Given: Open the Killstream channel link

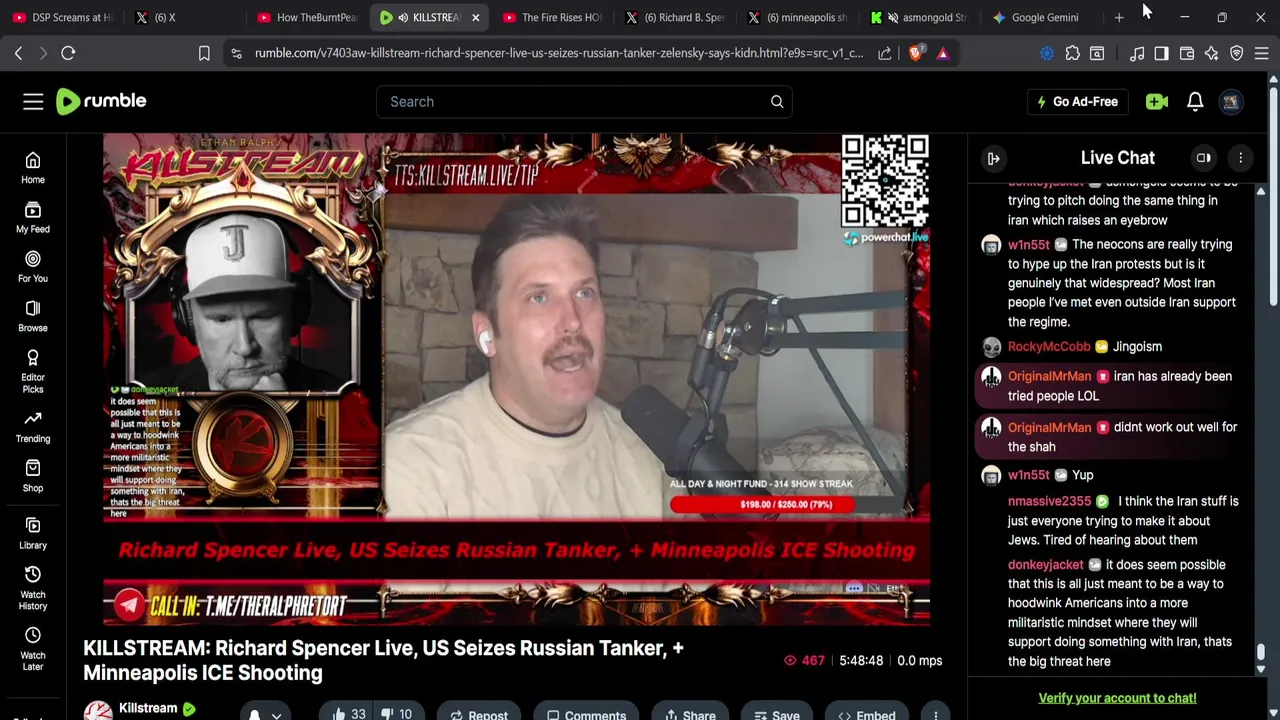Looking at the screenshot, I should coord(148,708).
